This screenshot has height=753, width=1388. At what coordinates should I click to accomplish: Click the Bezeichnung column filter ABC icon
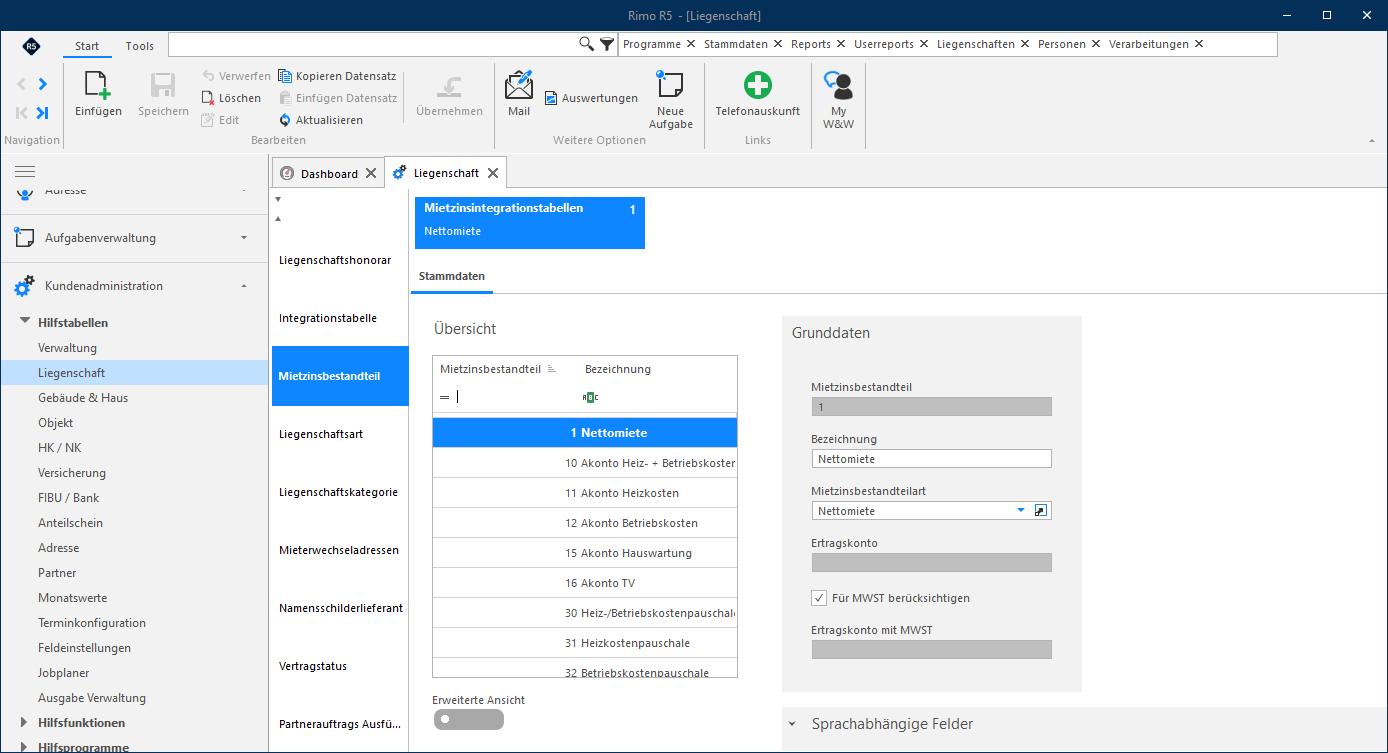point(590,397)
